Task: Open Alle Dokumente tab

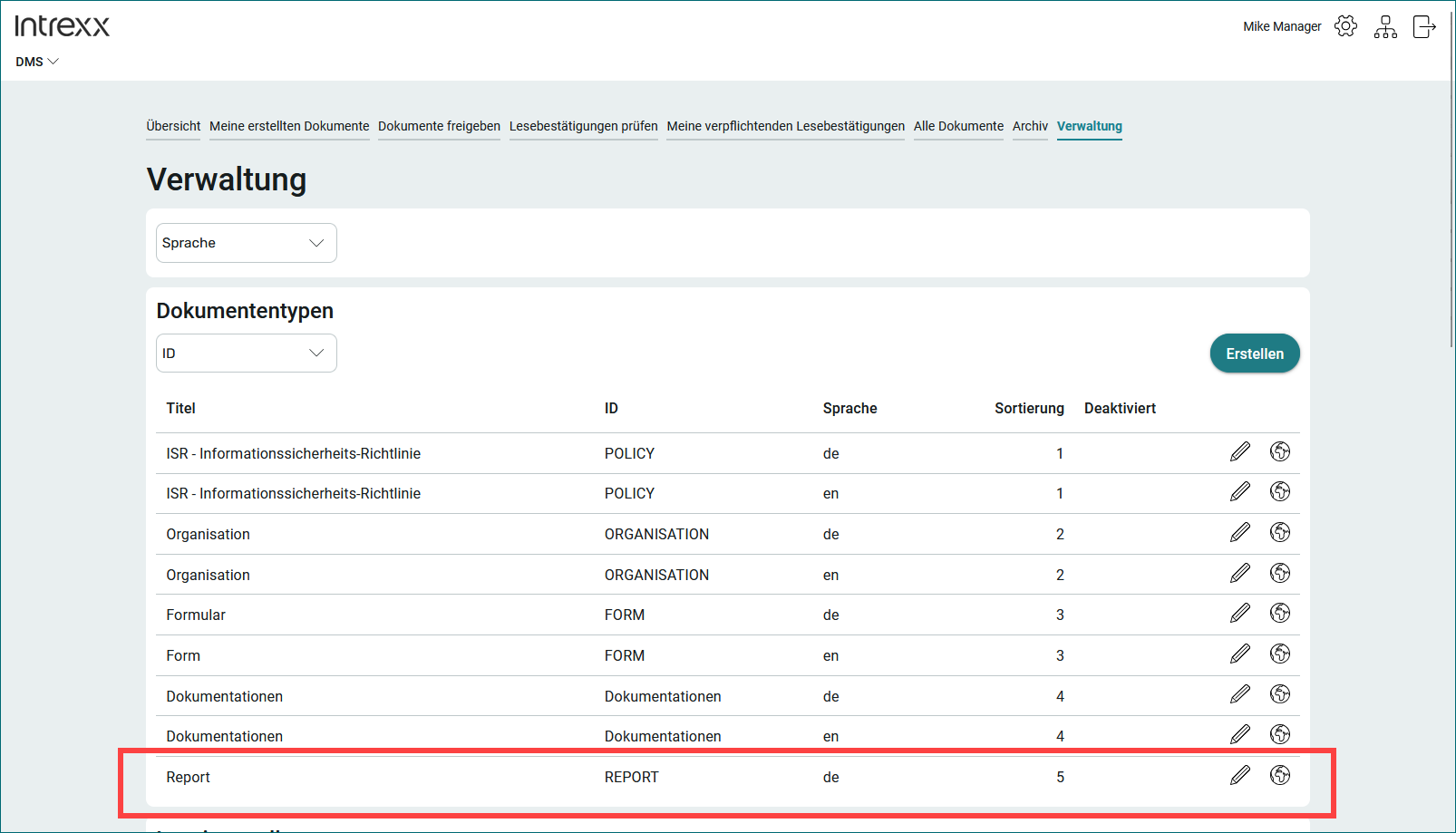Action: (958, 126)
